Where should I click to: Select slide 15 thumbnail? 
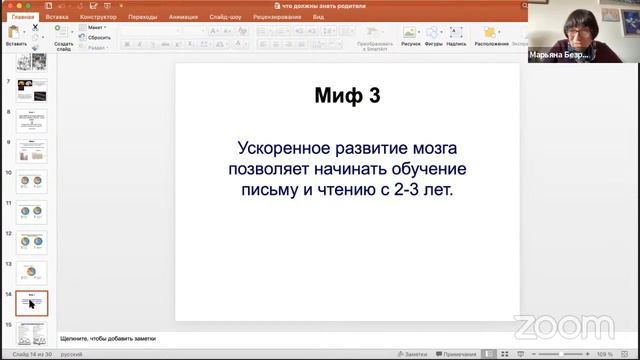click(32, 333)
